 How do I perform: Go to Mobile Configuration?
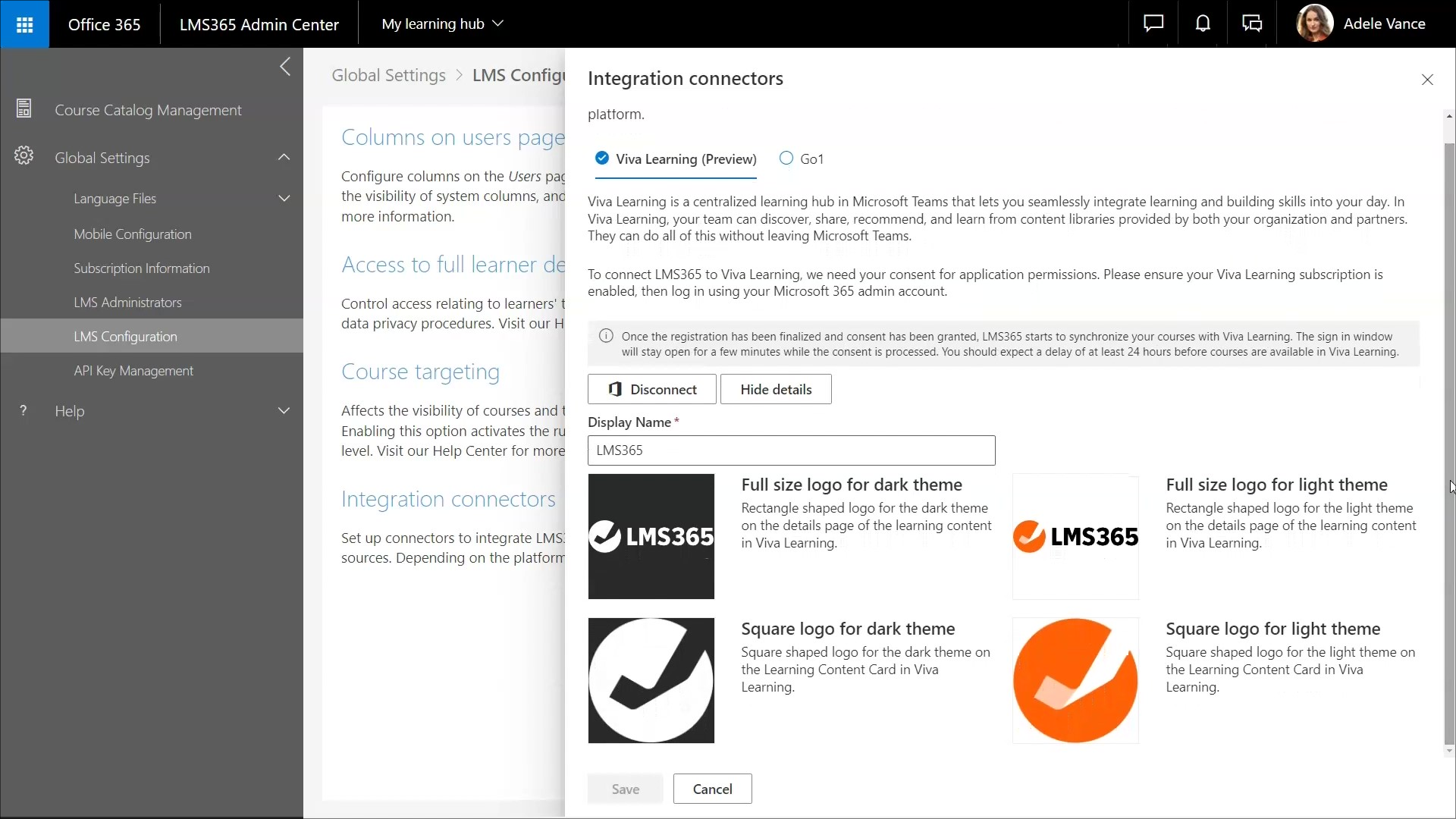coord(133,234)
